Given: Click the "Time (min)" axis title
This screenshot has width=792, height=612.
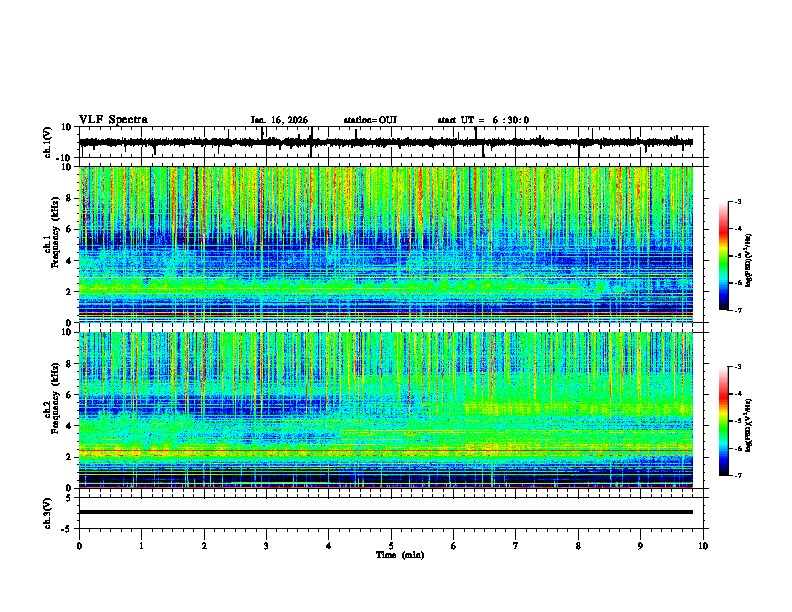Looking at the screenshot, I should [x=400, y=555].
